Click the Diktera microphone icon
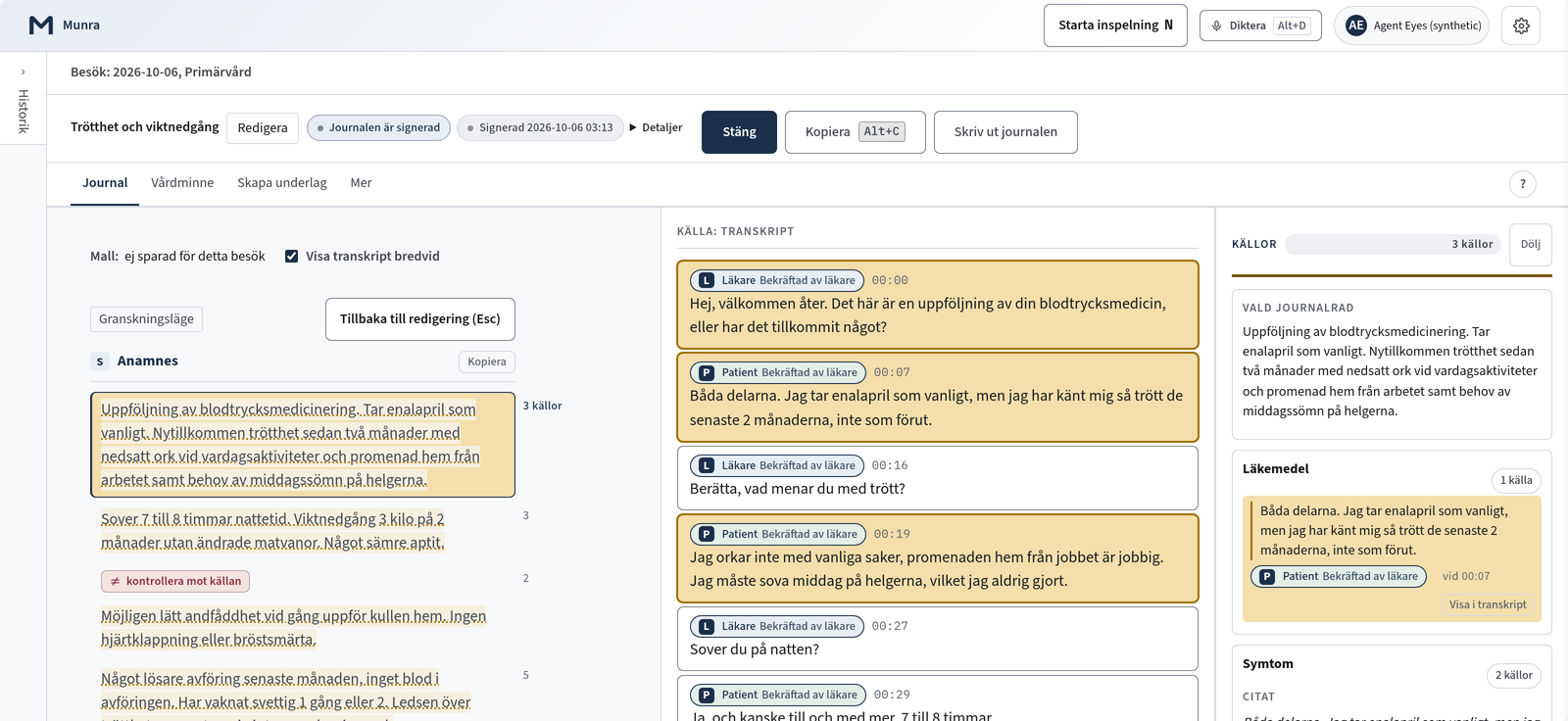The height and width of the screenshot is (721, 1568). coord(1217,25)
